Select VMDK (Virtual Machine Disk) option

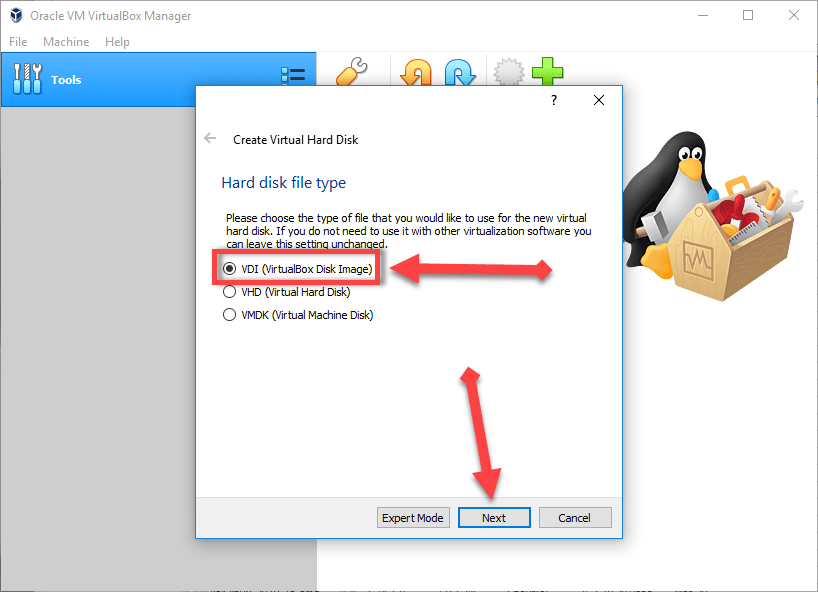click(230, 315)
